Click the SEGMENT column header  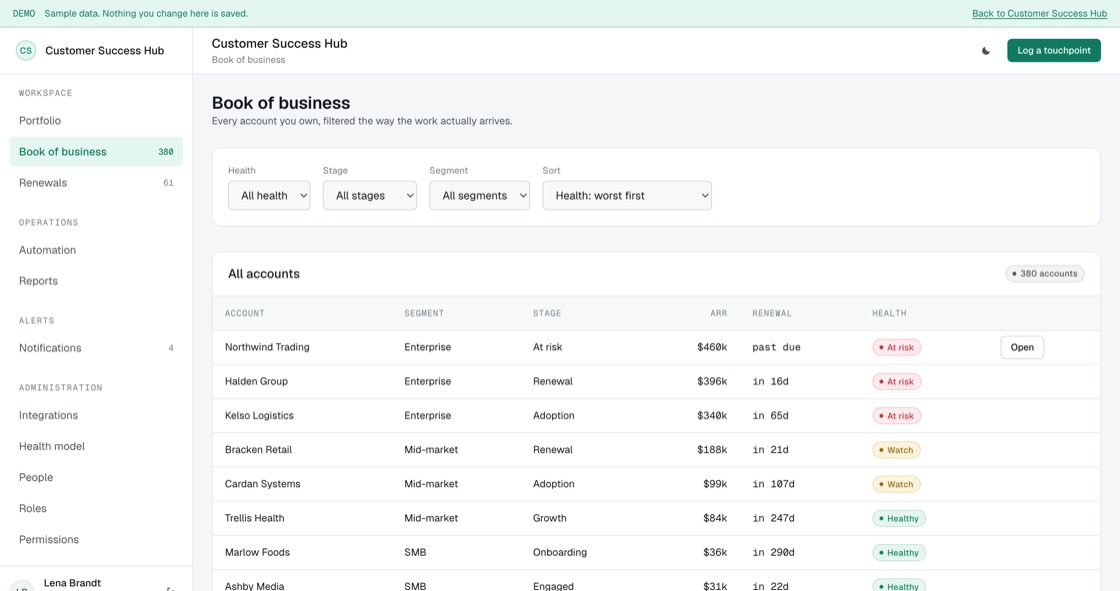424,314
